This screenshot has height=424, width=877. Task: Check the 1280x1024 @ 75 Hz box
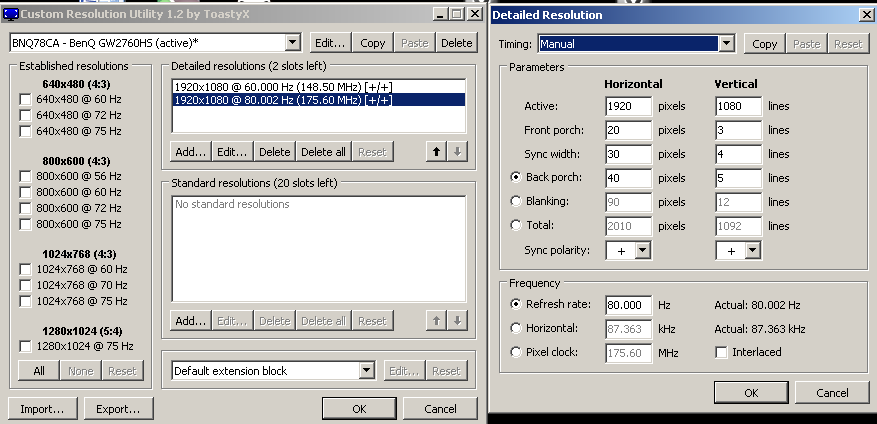[25, 346]
